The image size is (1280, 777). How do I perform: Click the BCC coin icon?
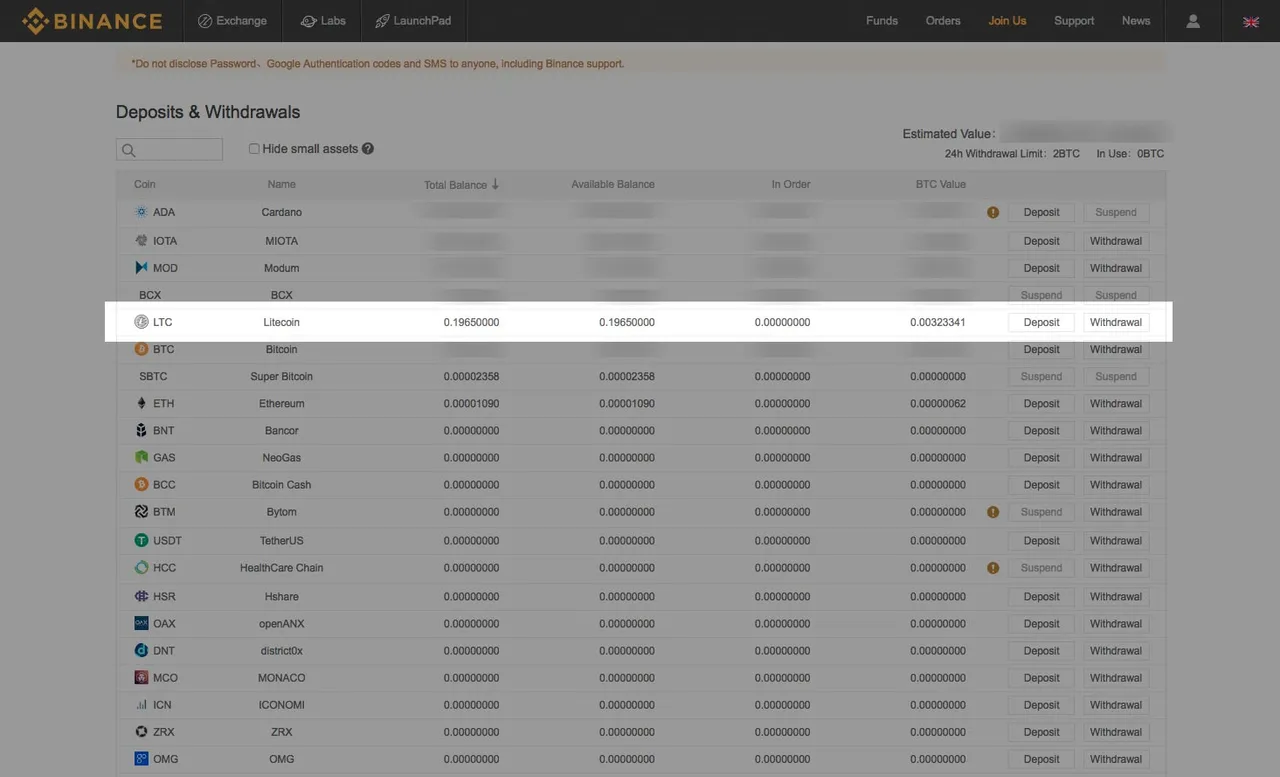pyautogui.click(x=141, y=484)
